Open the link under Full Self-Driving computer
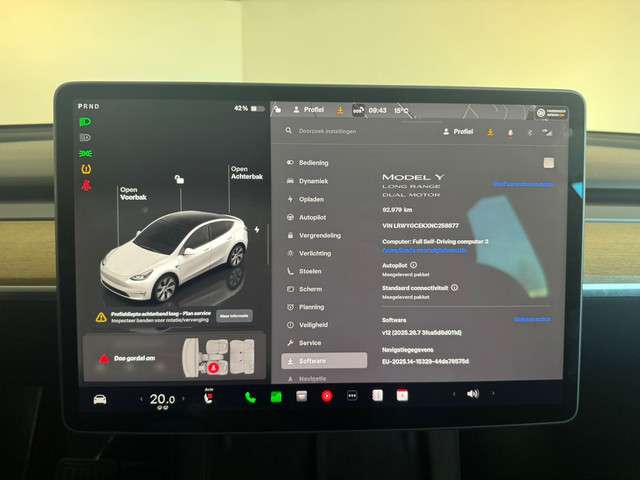Image resolution: width=640 pixels, height=480 pixels. coord(425,250)
